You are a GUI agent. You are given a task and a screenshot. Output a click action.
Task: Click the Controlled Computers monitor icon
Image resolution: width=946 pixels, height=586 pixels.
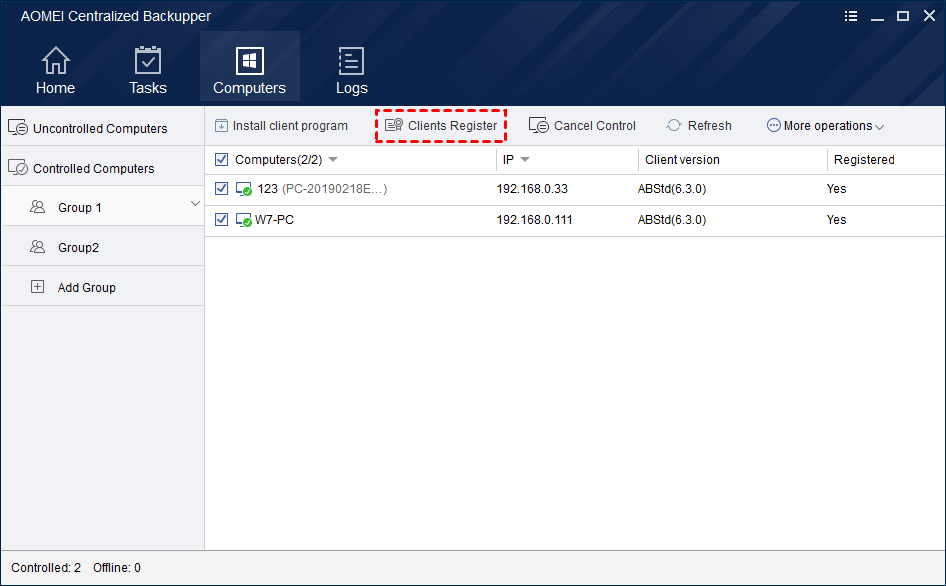(x=17, y=167)
